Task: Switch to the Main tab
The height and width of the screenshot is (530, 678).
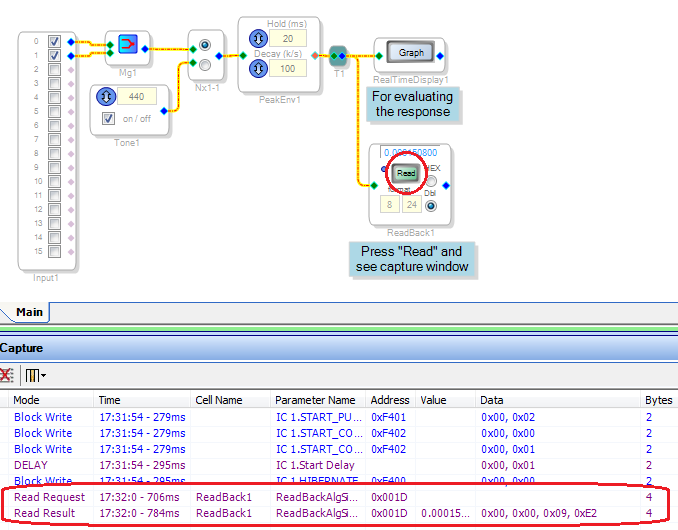Action: click(29, 312)
